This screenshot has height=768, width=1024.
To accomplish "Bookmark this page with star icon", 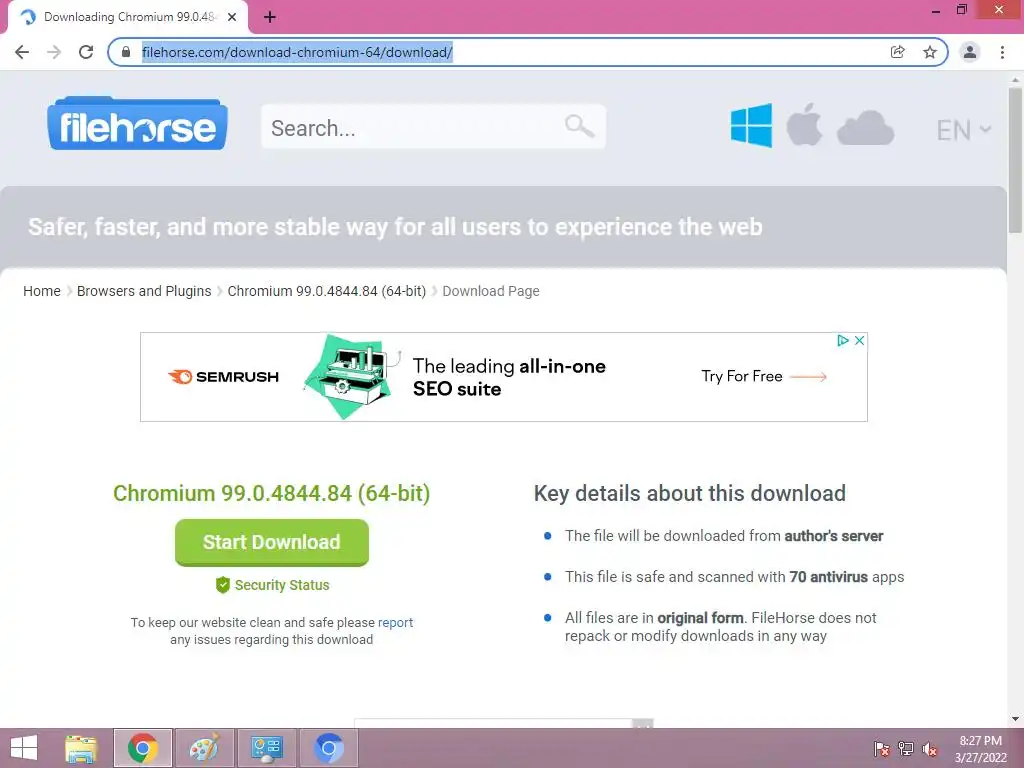I will pyautogui.click(x=930, y=52).
